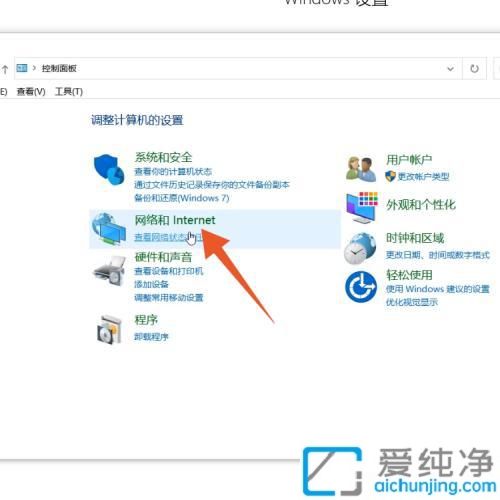Open 网络和 Internet category
Image resolution: width=500 pixels, height=500 pixels.
(x=175, y=220)
